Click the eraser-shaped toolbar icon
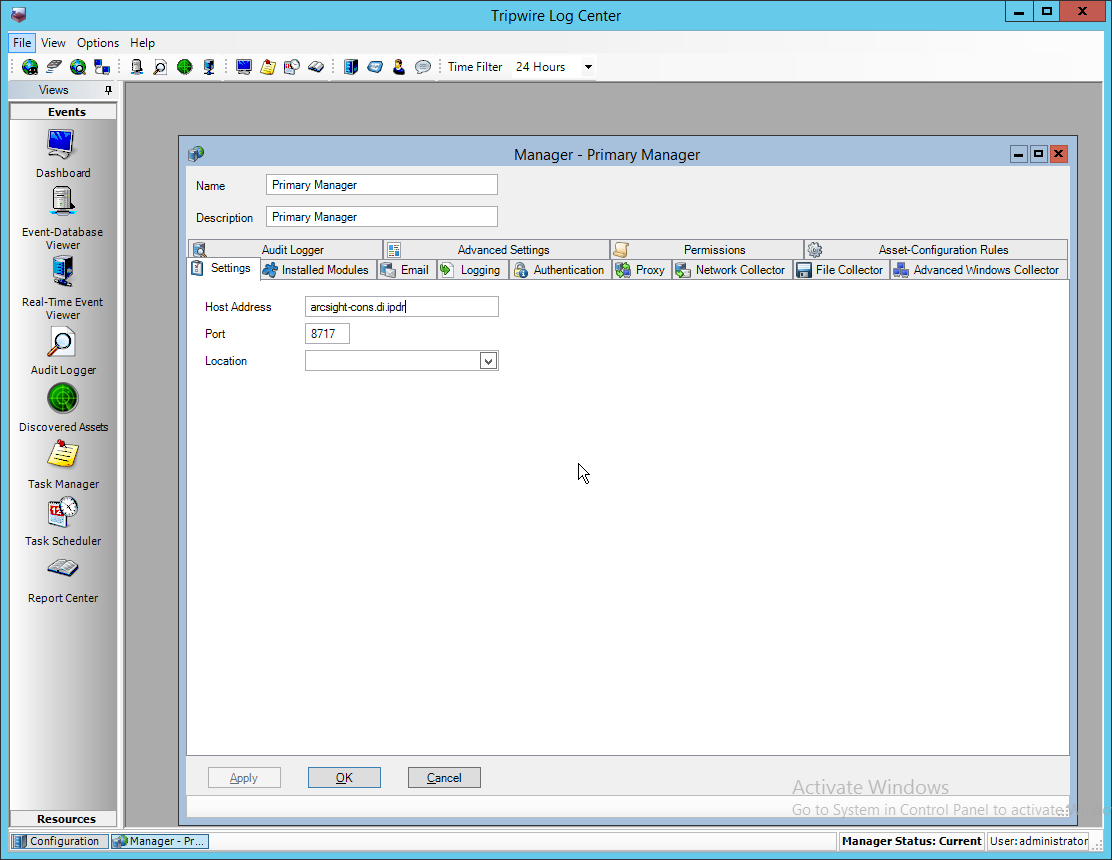This screenshot has height=860, width=1112. (x=54, y=67)
